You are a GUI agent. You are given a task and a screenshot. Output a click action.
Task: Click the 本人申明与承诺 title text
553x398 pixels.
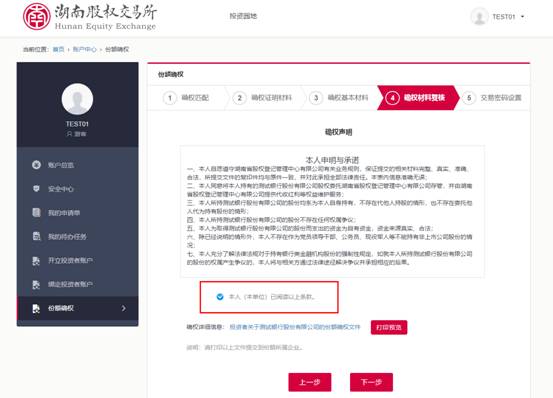pos(332,160)
